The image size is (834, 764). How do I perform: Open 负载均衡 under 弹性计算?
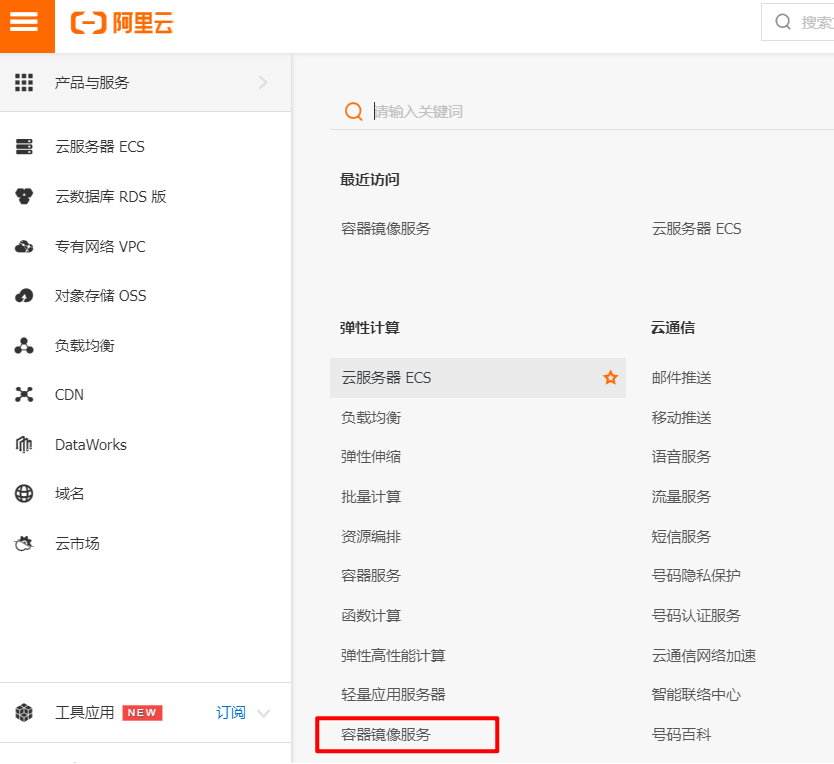[371, 418]
